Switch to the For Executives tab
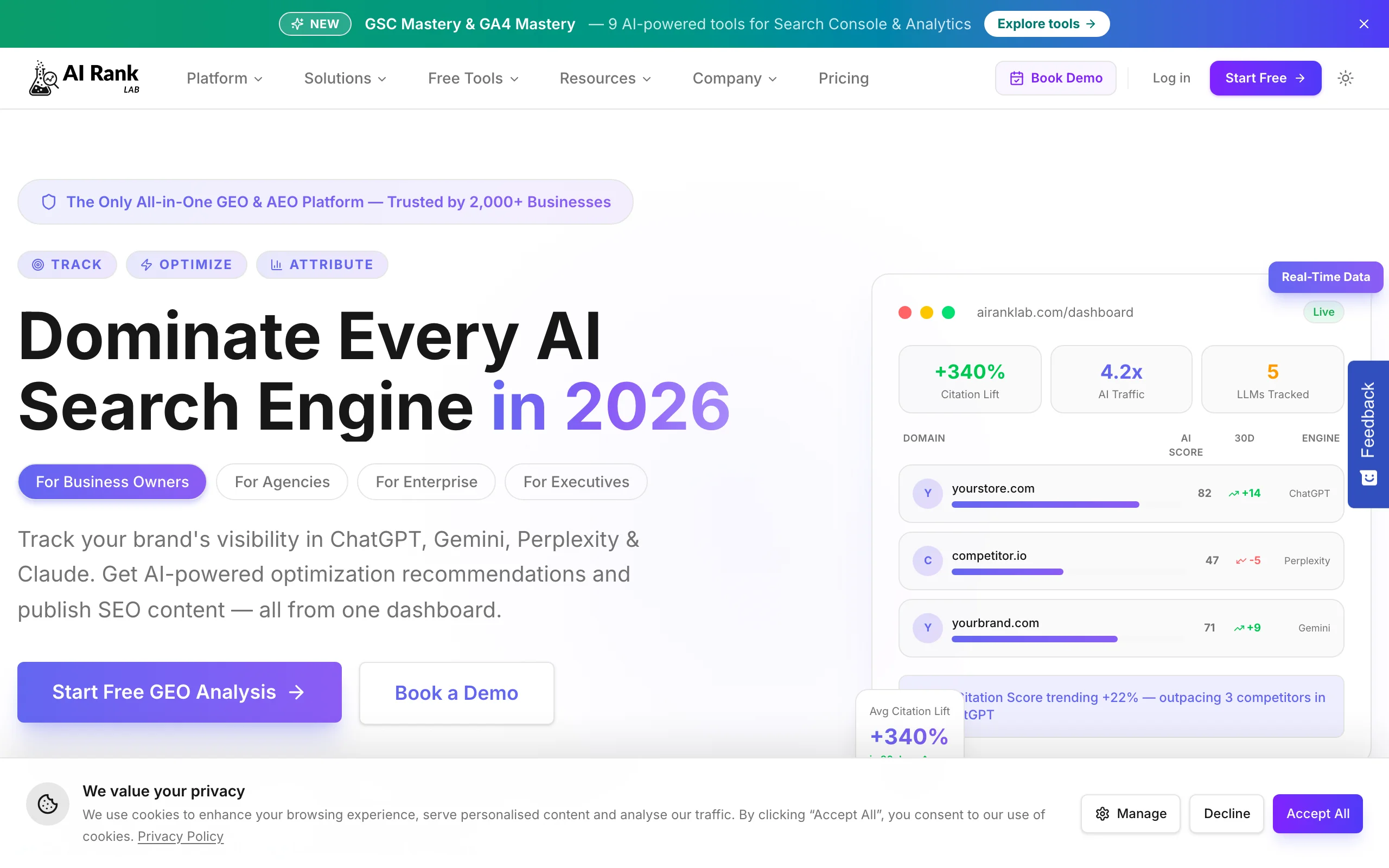Viewport: 1389px width, 868px height. 576,482
